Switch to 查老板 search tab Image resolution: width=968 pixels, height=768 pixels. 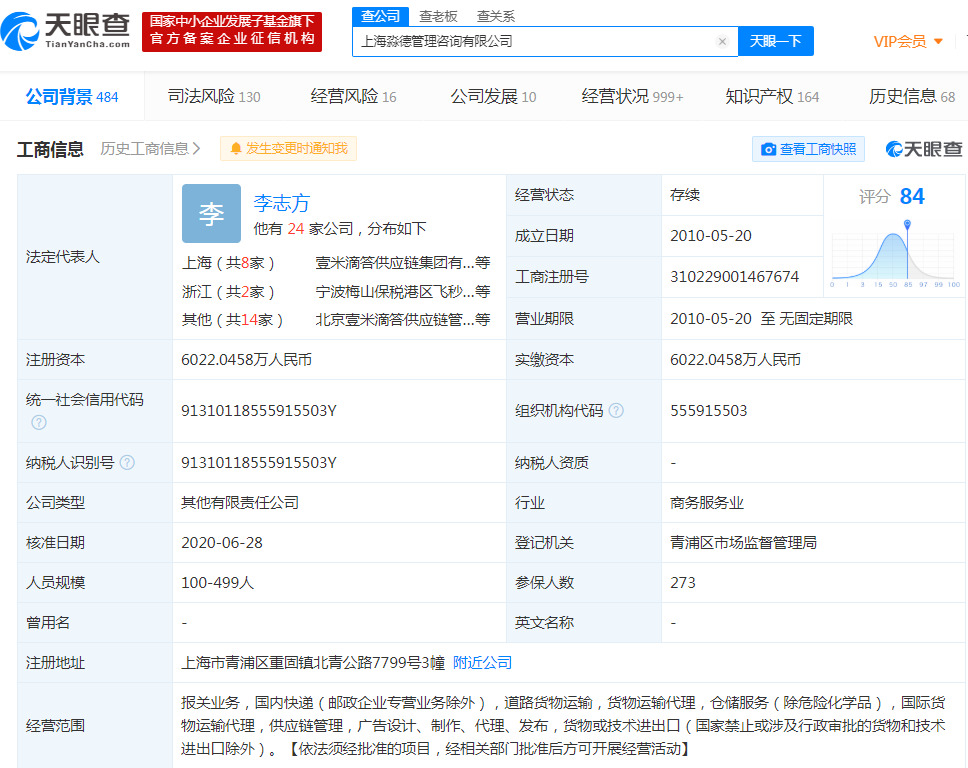click(x=438, y=16)
